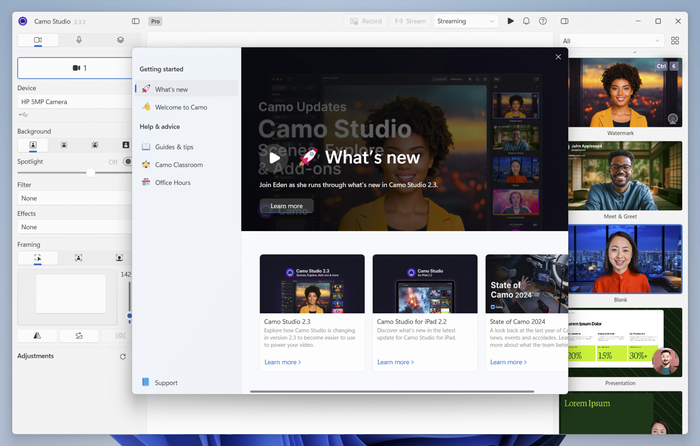
Task: Reset adjustments with the refresh icon
Action: coord(122,356)
